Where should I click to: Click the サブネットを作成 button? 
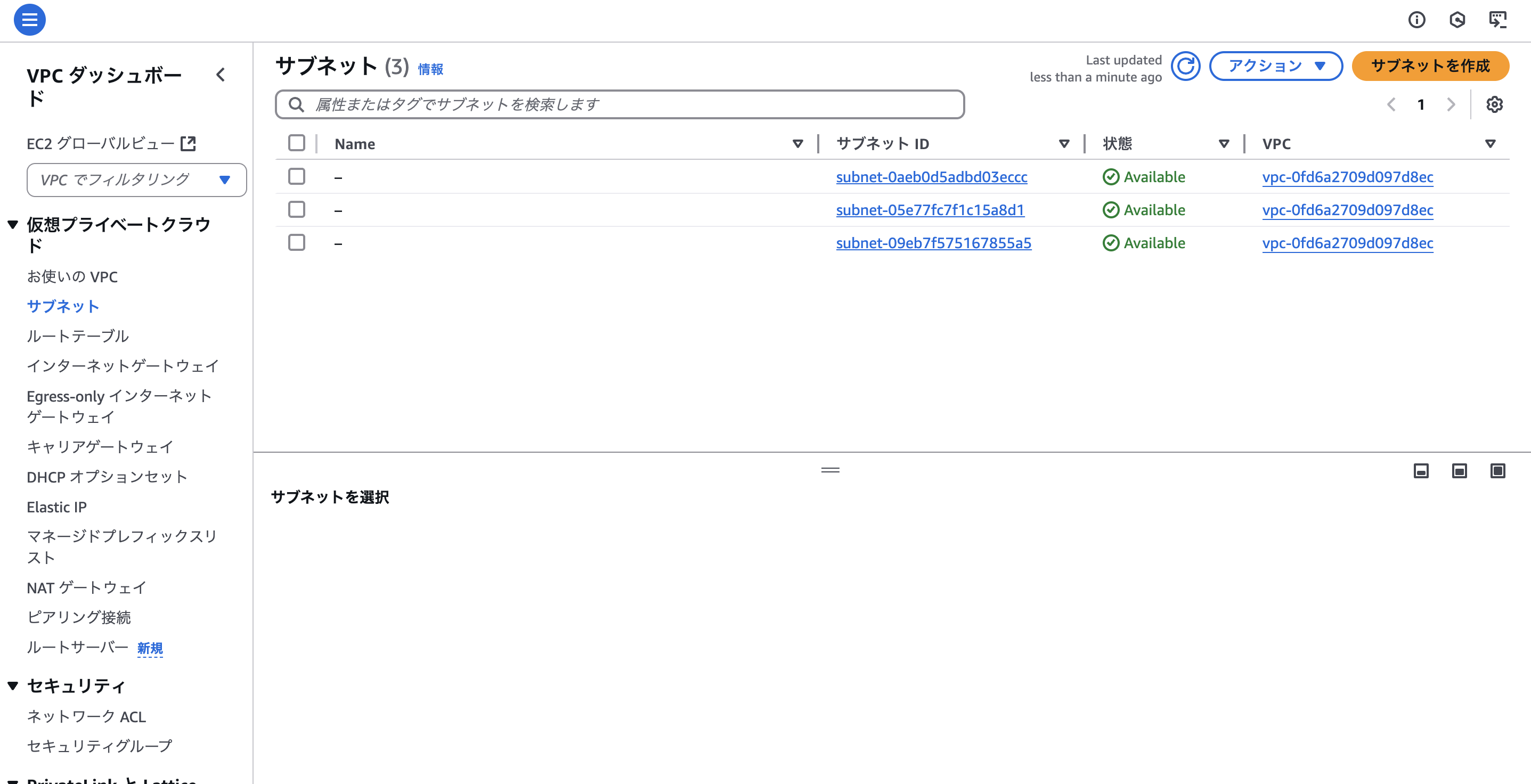click(x=1429, y=66)
